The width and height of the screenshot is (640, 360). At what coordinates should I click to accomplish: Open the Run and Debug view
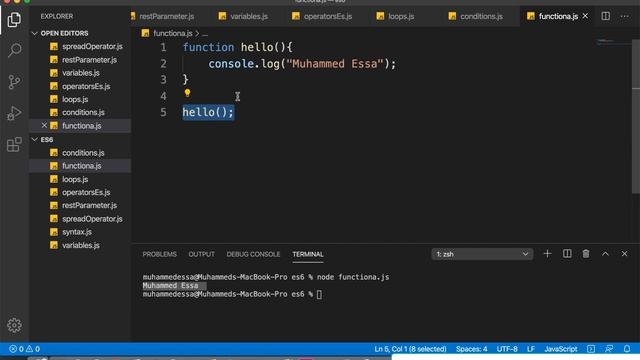(14, 113)
